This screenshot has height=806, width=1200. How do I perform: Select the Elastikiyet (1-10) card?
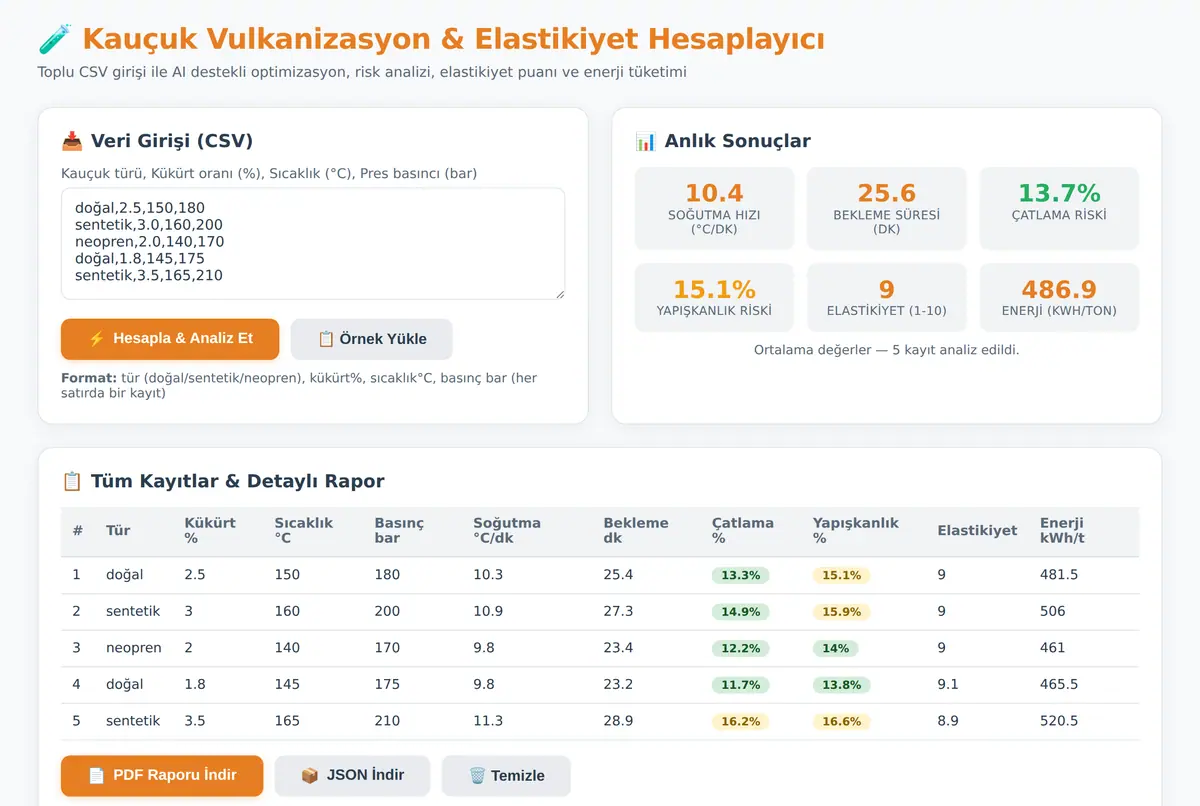[887, 297]
